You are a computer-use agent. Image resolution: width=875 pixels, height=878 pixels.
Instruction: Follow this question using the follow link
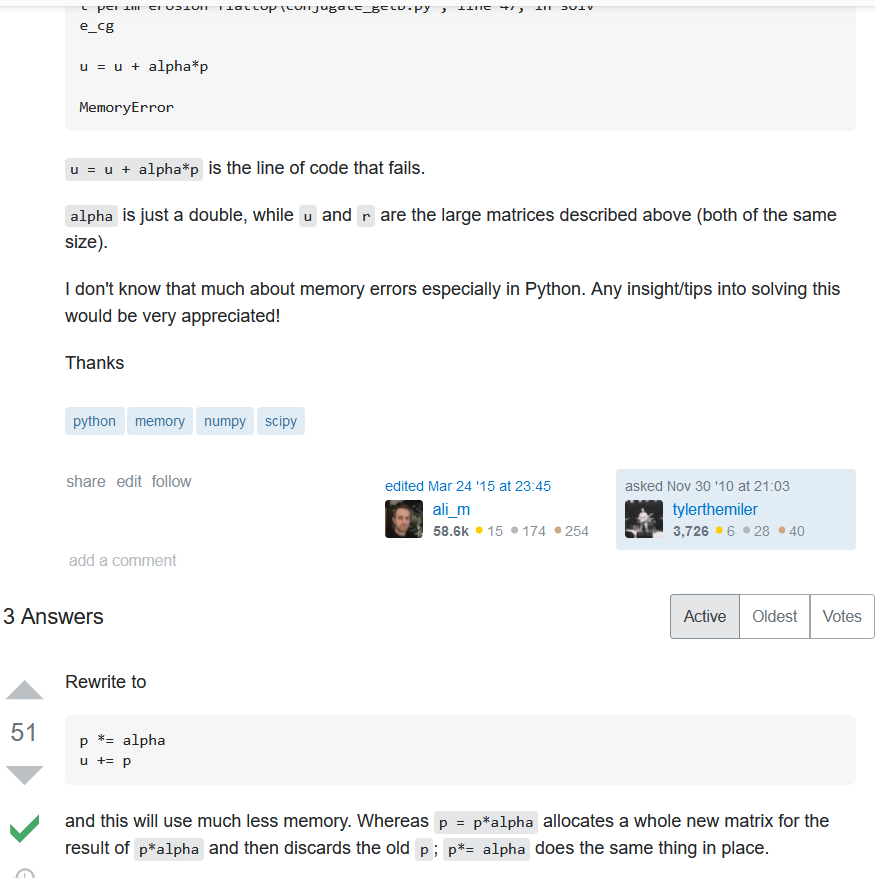[x=171, y=481]
